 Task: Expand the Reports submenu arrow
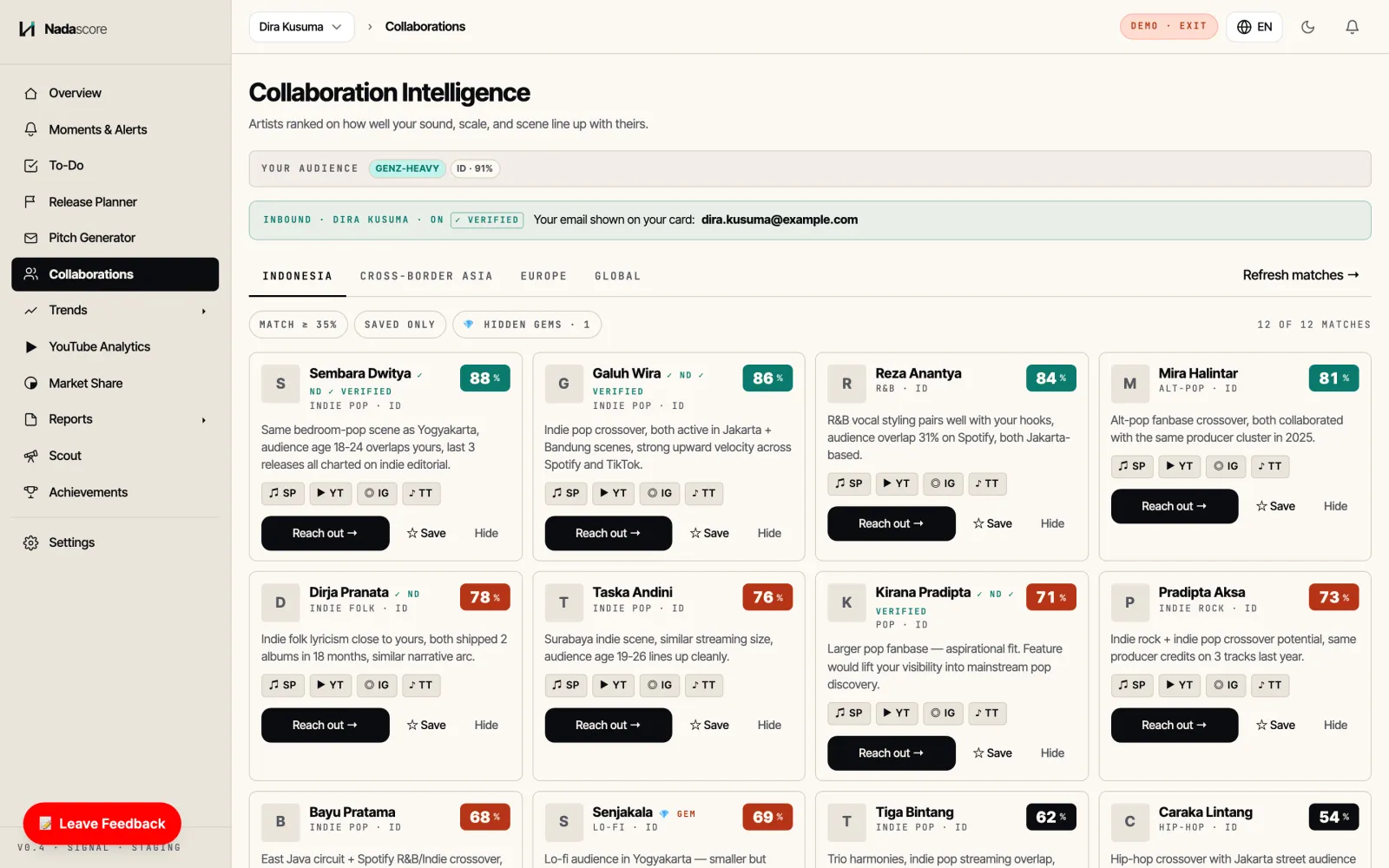[204, 420]
